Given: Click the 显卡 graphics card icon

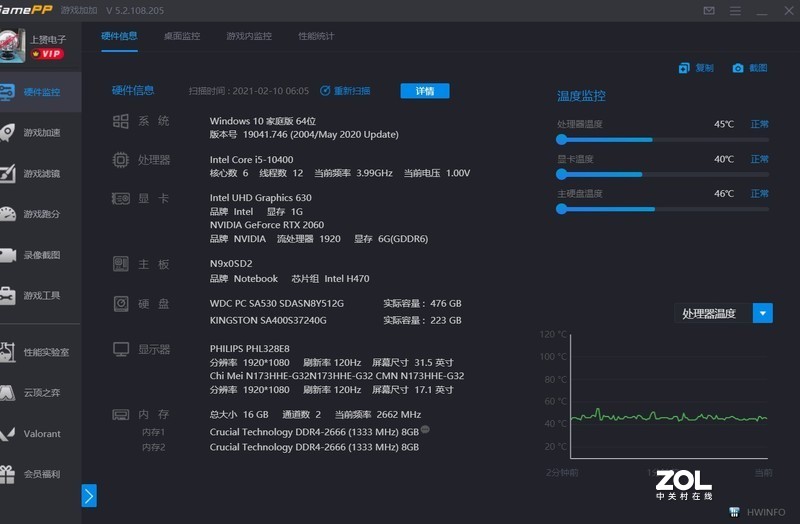Looking at the screenshot, I should [120, 198].
